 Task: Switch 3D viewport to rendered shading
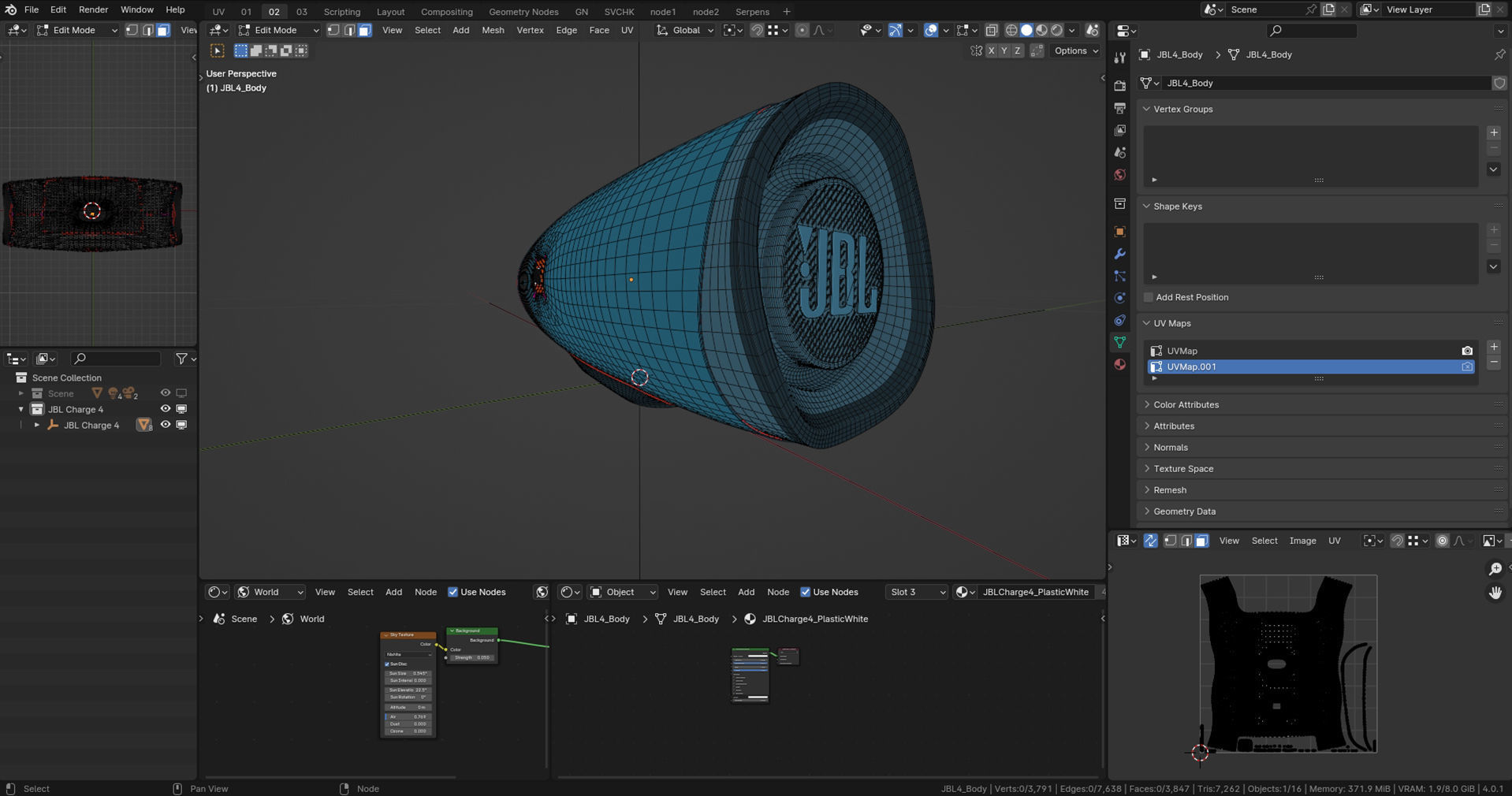tap(1057, 30)
